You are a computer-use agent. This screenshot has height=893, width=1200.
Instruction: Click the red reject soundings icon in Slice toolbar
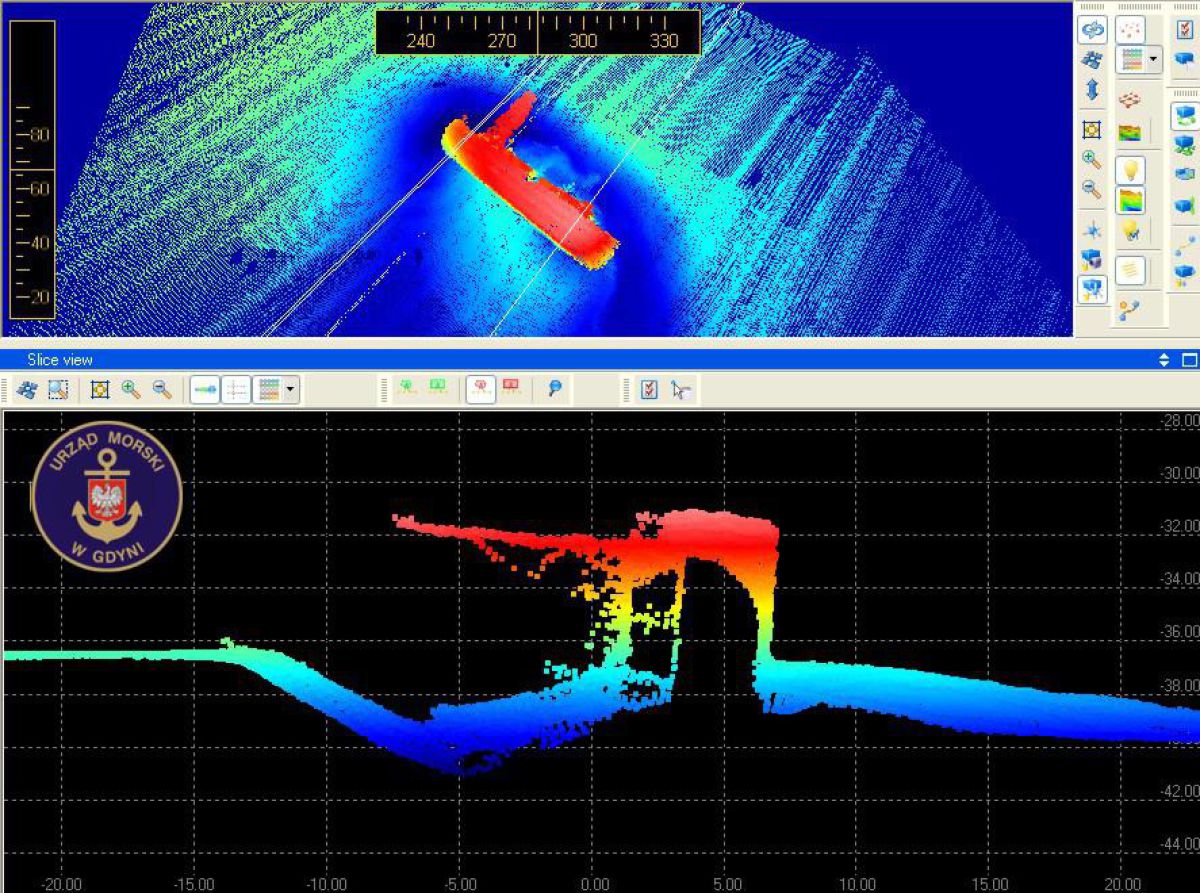click(480, 390)
